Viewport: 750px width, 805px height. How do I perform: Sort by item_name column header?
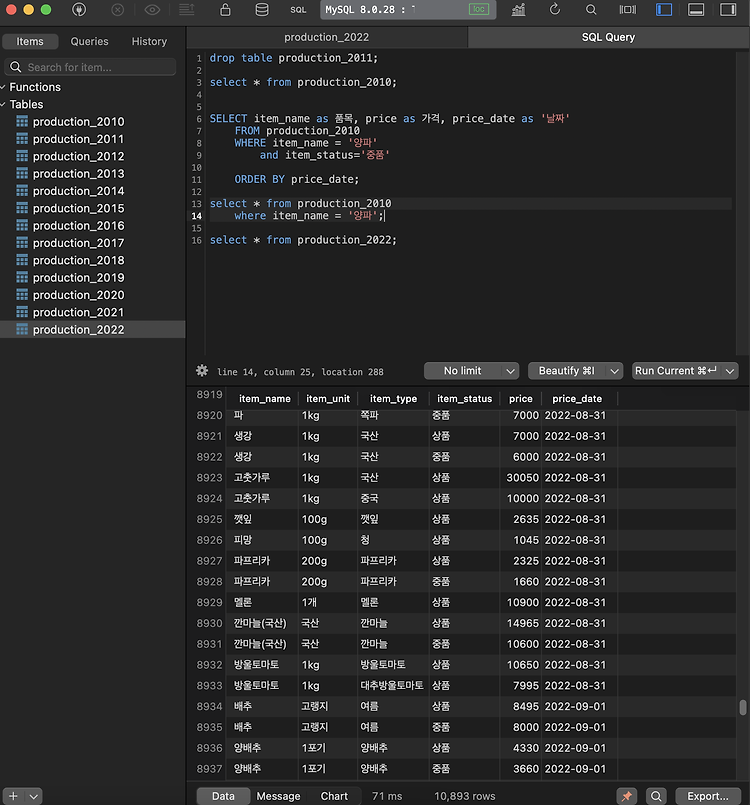[x=264, y=399]
